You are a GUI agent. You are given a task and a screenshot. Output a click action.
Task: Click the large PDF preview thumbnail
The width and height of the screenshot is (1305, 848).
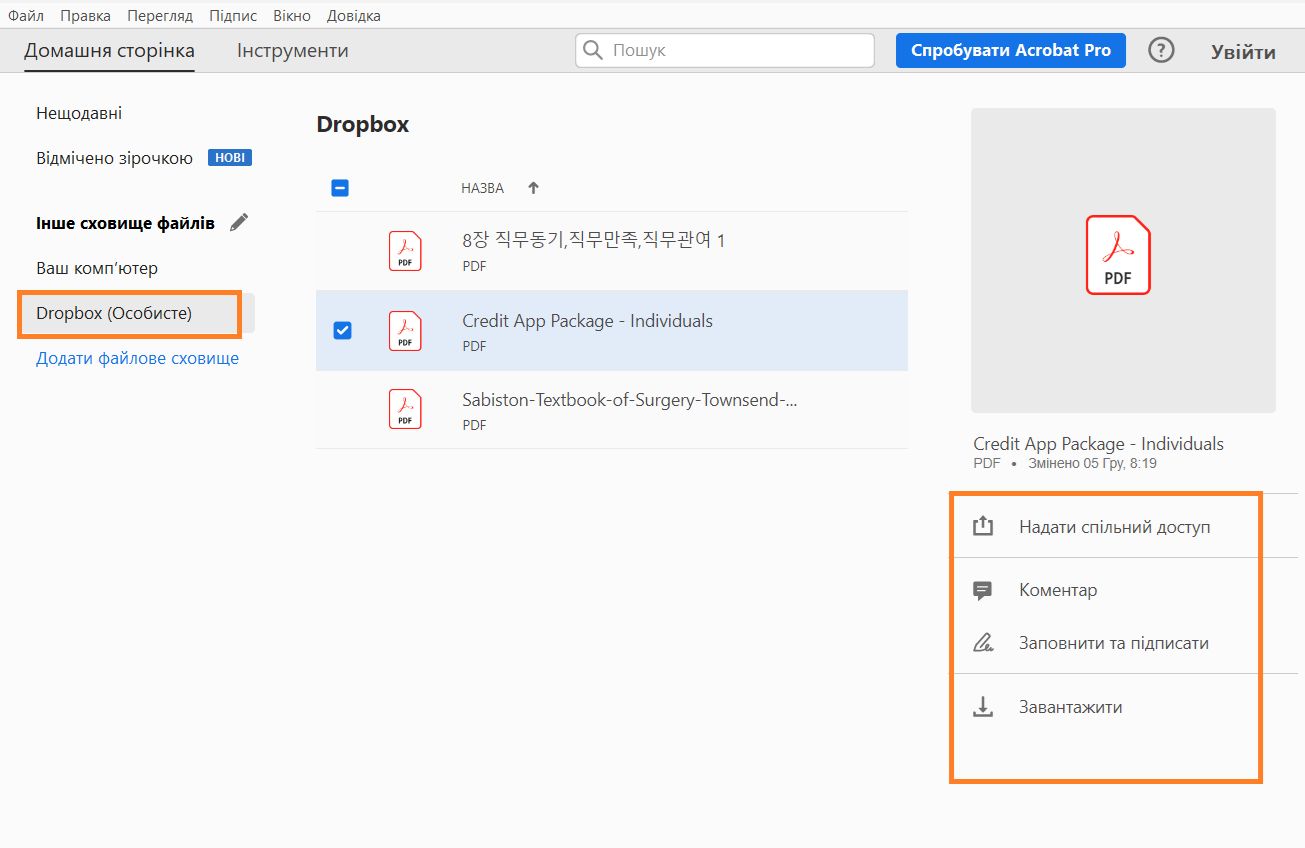[1122, 260]
